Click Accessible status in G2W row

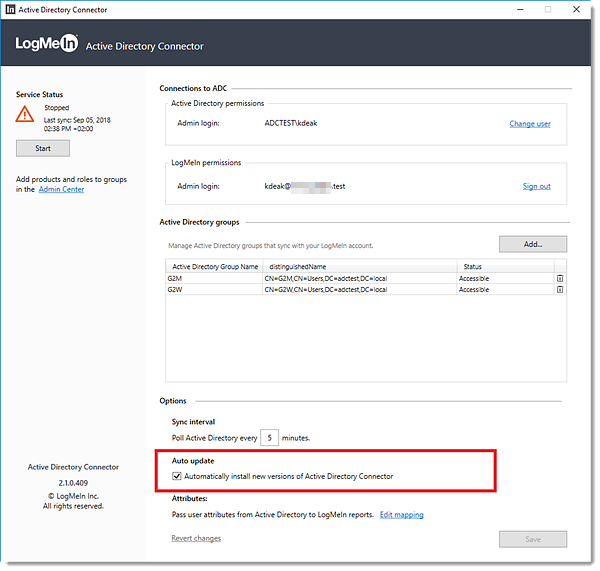click(505, 289)
